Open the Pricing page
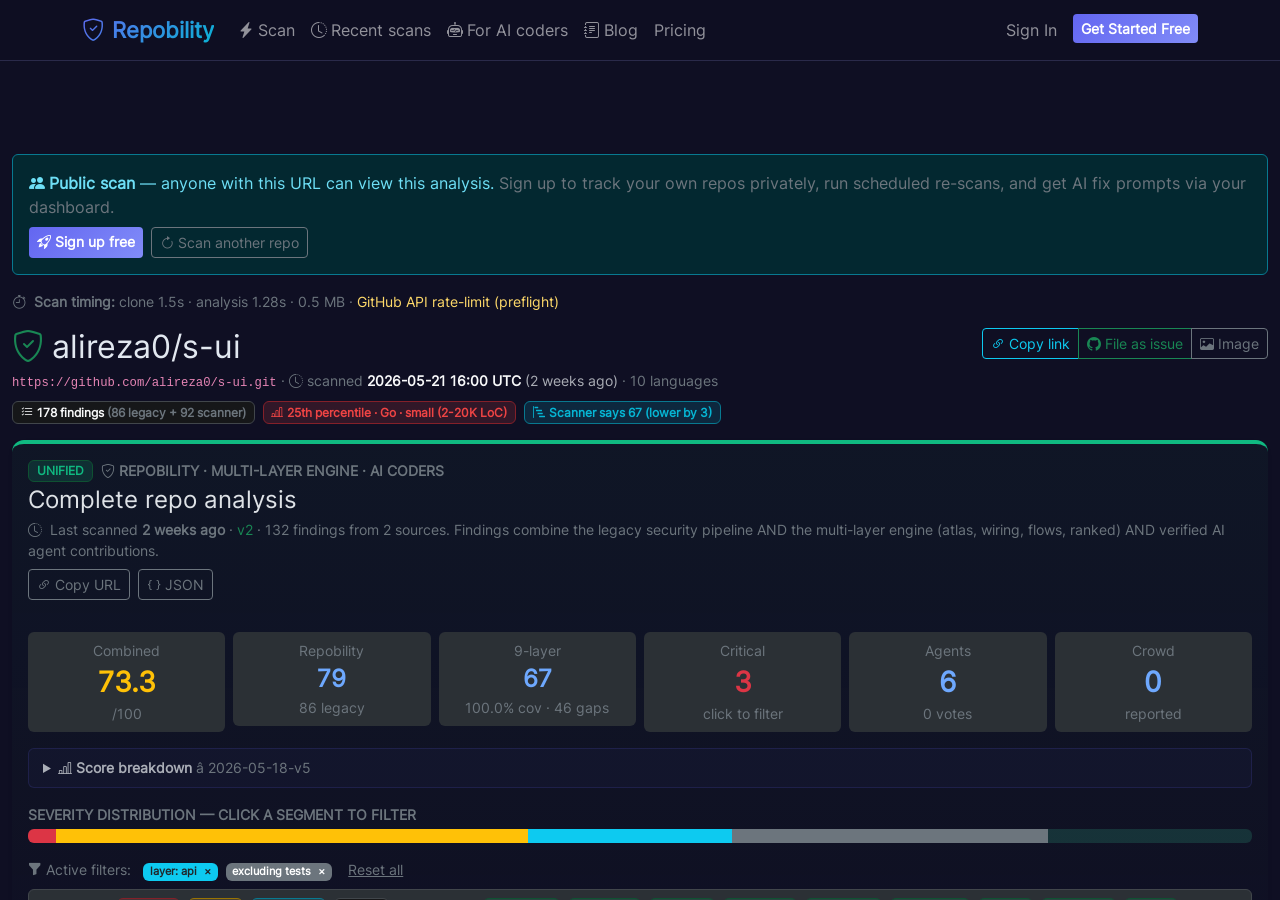Viewport: 1280px width, 900px height. (680, 30)
